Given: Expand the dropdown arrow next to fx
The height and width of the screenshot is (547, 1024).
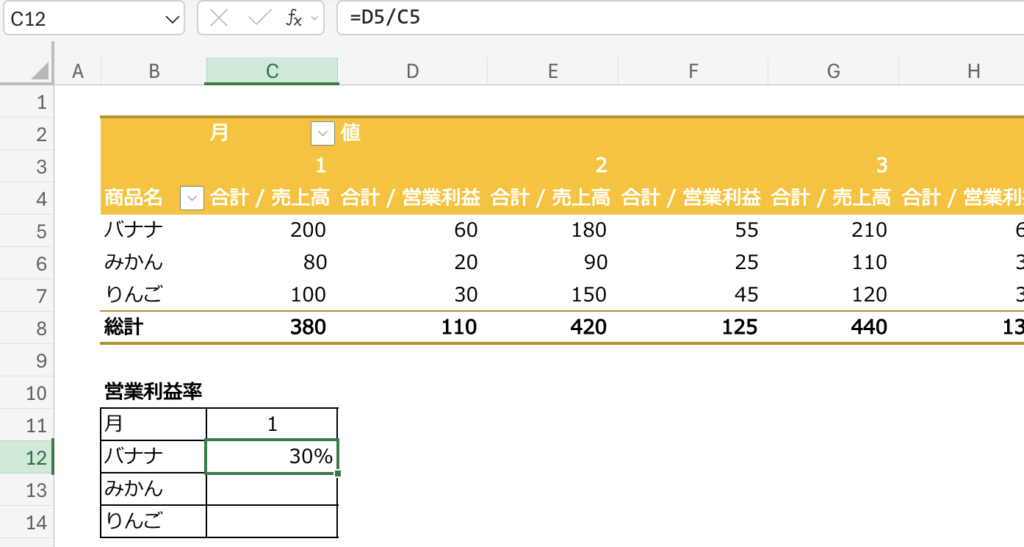Looking at the screenshot, I should [314, 18].
